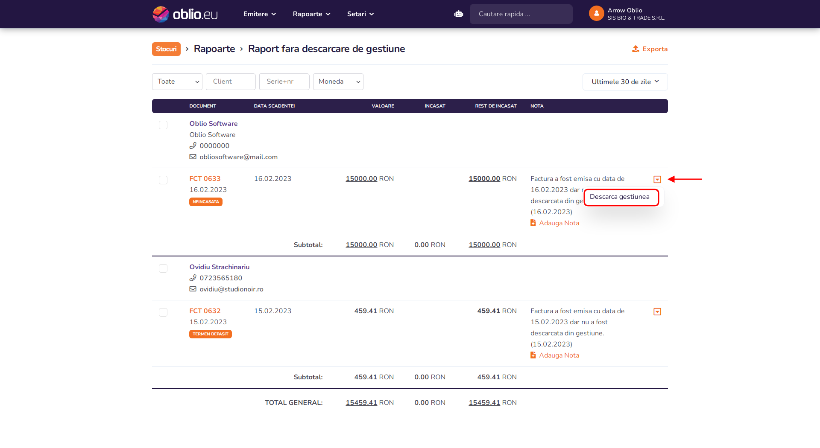Image resolution: width=820 pixels, height=448 pixels.
Task: Check the Oblio Software client checkbox
Action: [163, 125]
